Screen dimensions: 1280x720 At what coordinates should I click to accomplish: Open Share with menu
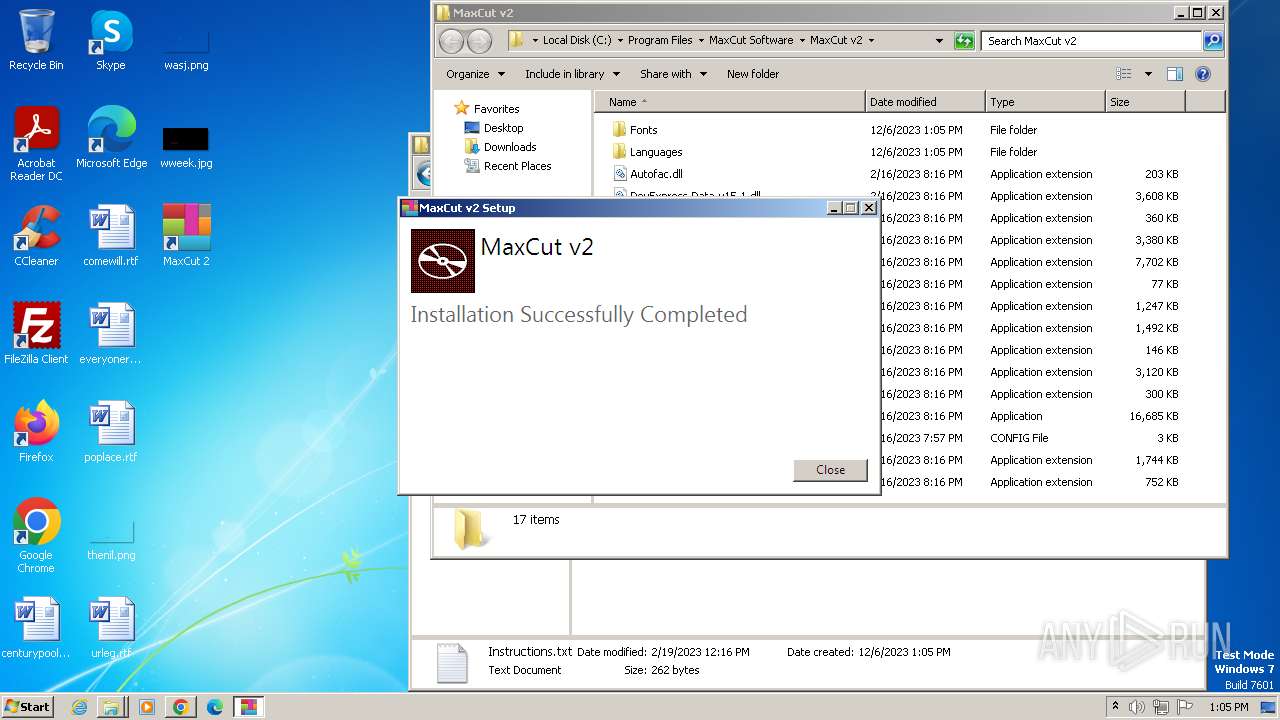click(673, 74)
